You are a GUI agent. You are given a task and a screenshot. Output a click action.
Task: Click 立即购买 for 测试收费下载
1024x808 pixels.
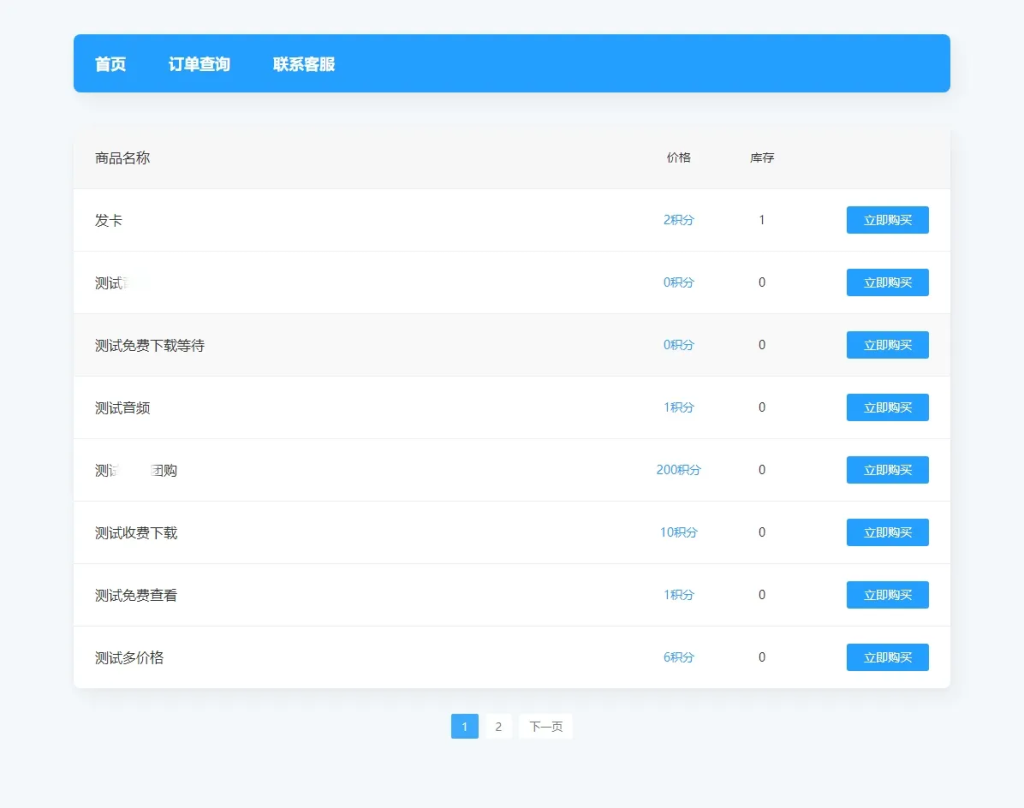887,533
